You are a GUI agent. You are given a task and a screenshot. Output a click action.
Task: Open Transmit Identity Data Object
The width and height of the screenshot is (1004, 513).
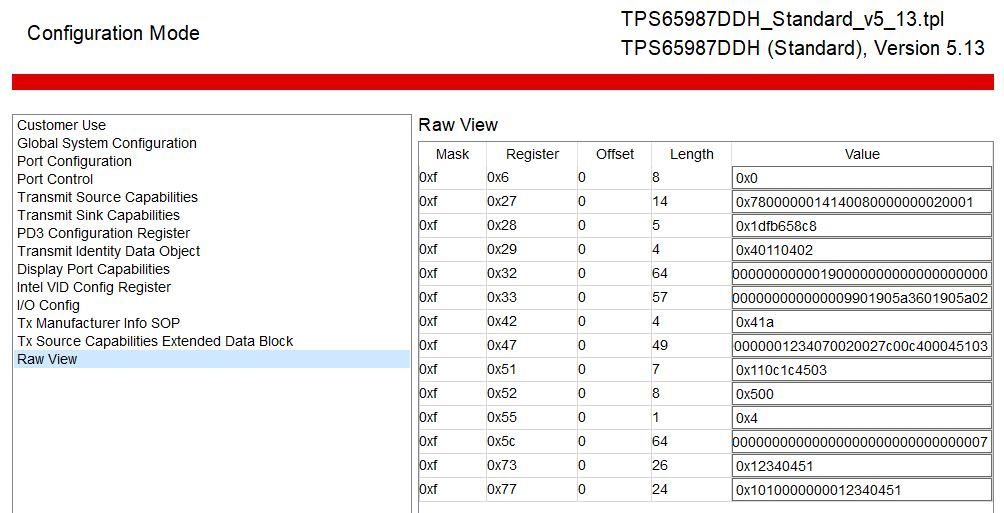pos(211,250)
